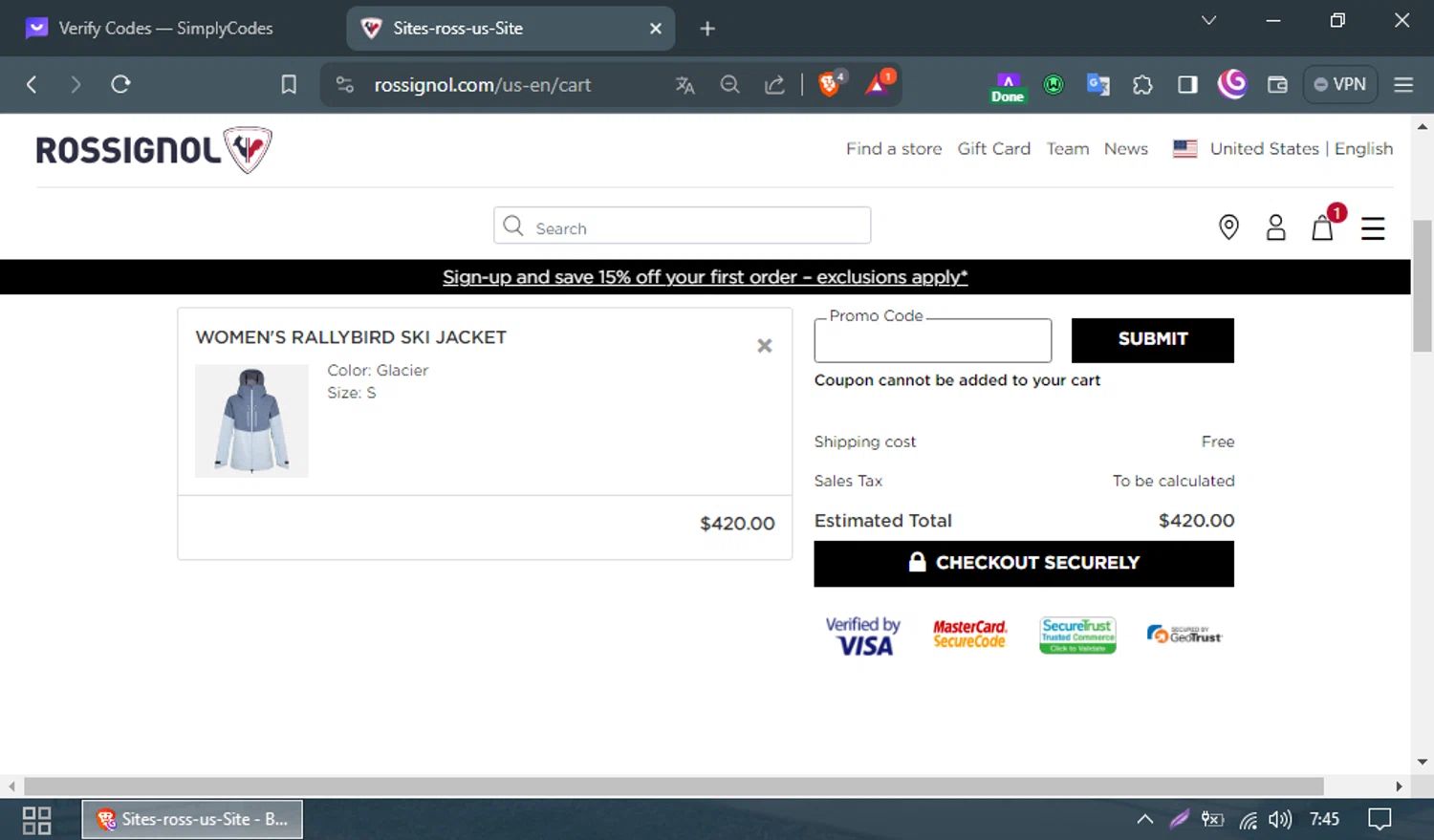Show hidden tray icons chevron
This screenshot has width=1434, height=840.
[x=1144, y=819]
